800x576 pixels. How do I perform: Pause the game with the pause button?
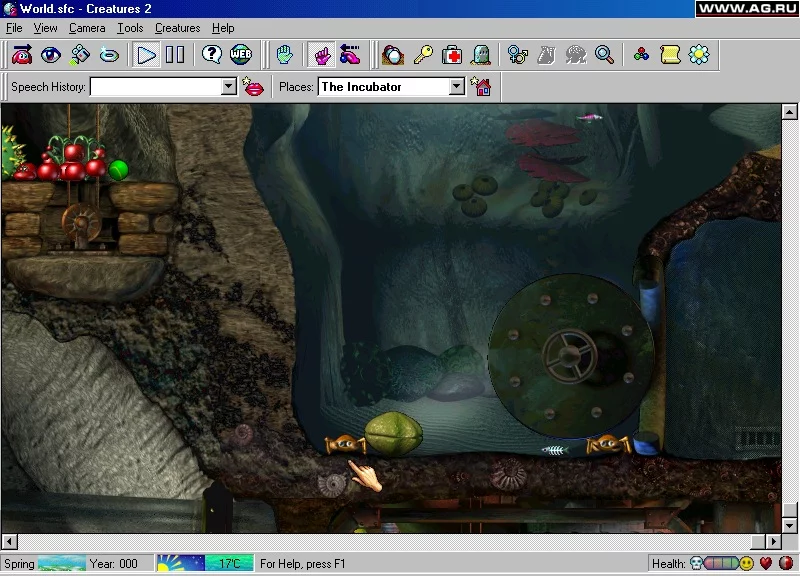175,55
